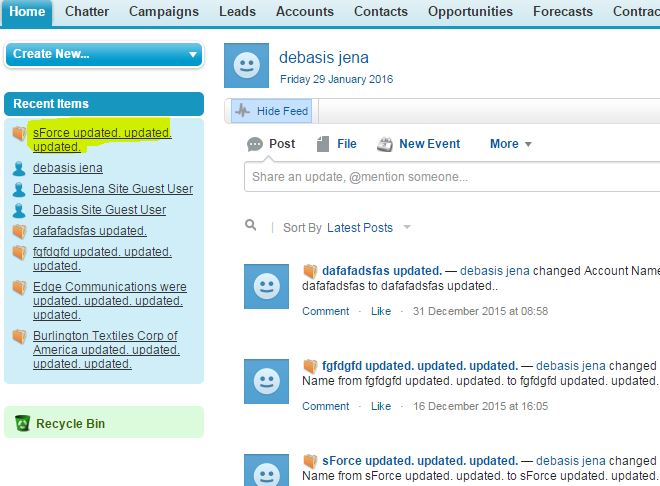This screenshot has width=660, height=486.
Task: Open the debasis jena profile heading
Action: [324, 58]
